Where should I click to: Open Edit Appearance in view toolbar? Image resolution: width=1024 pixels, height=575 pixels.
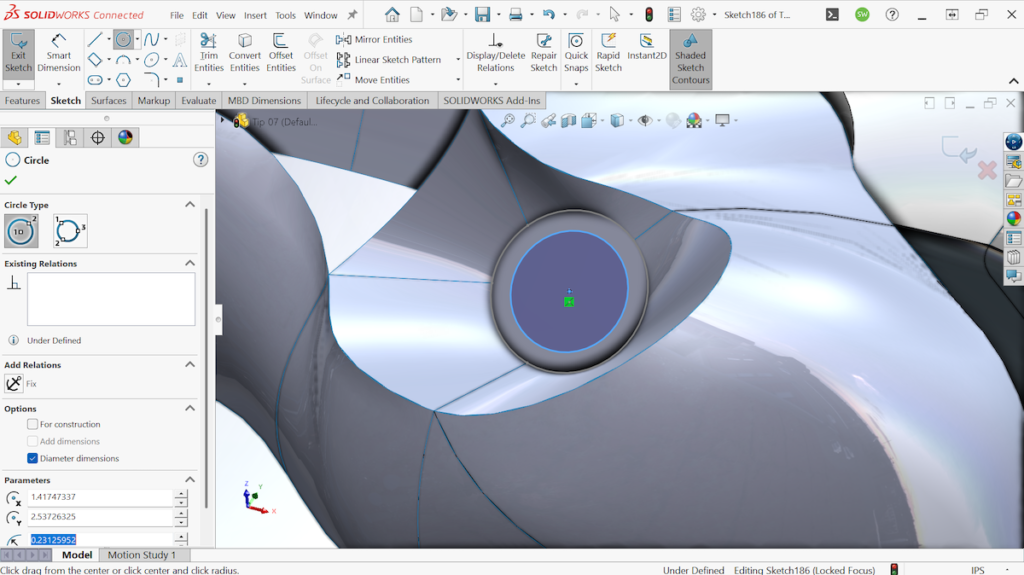[x=694, y=120]
